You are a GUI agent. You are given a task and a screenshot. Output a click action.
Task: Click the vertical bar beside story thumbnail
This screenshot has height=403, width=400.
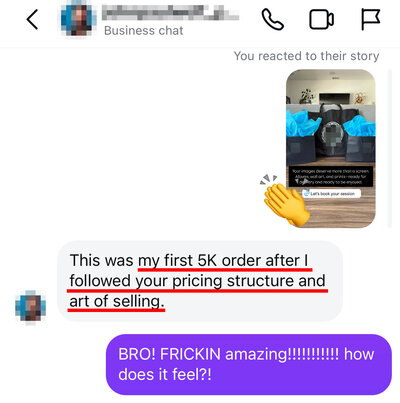click(x=390, y=148)
